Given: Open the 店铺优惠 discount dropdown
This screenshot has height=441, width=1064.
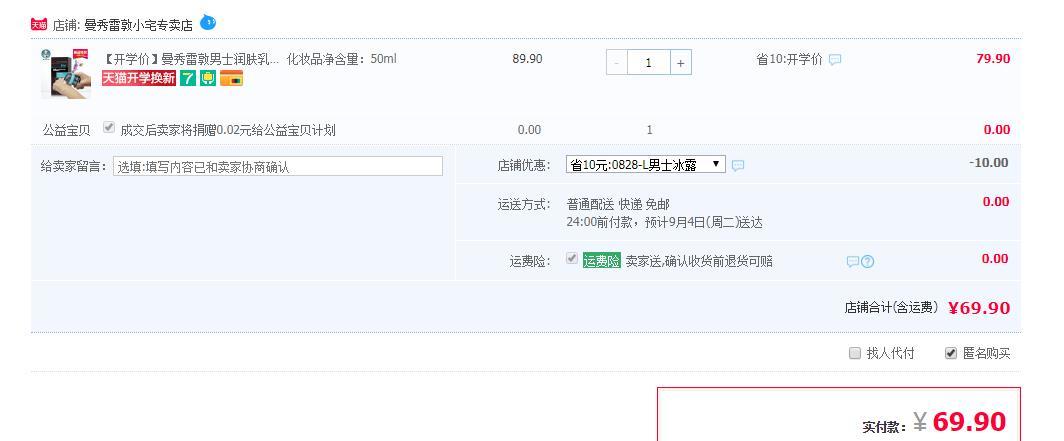Looking at the screenshot, I should tap(645, 164).
